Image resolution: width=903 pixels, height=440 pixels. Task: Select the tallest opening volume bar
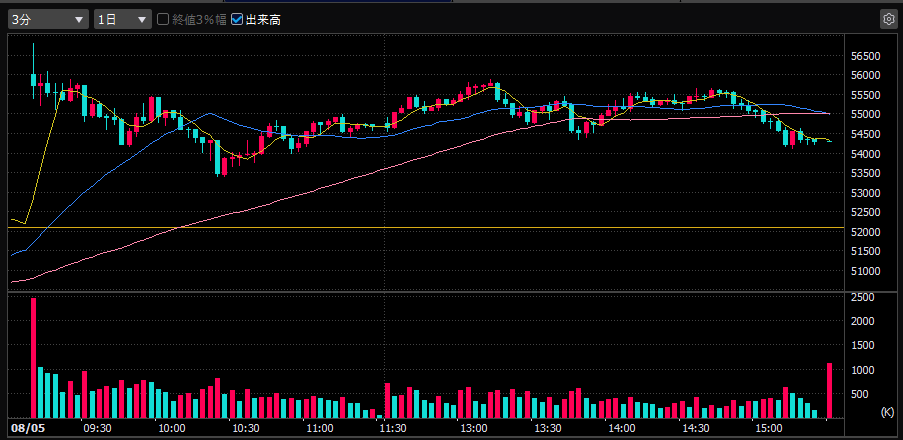(x=33, y=358)
